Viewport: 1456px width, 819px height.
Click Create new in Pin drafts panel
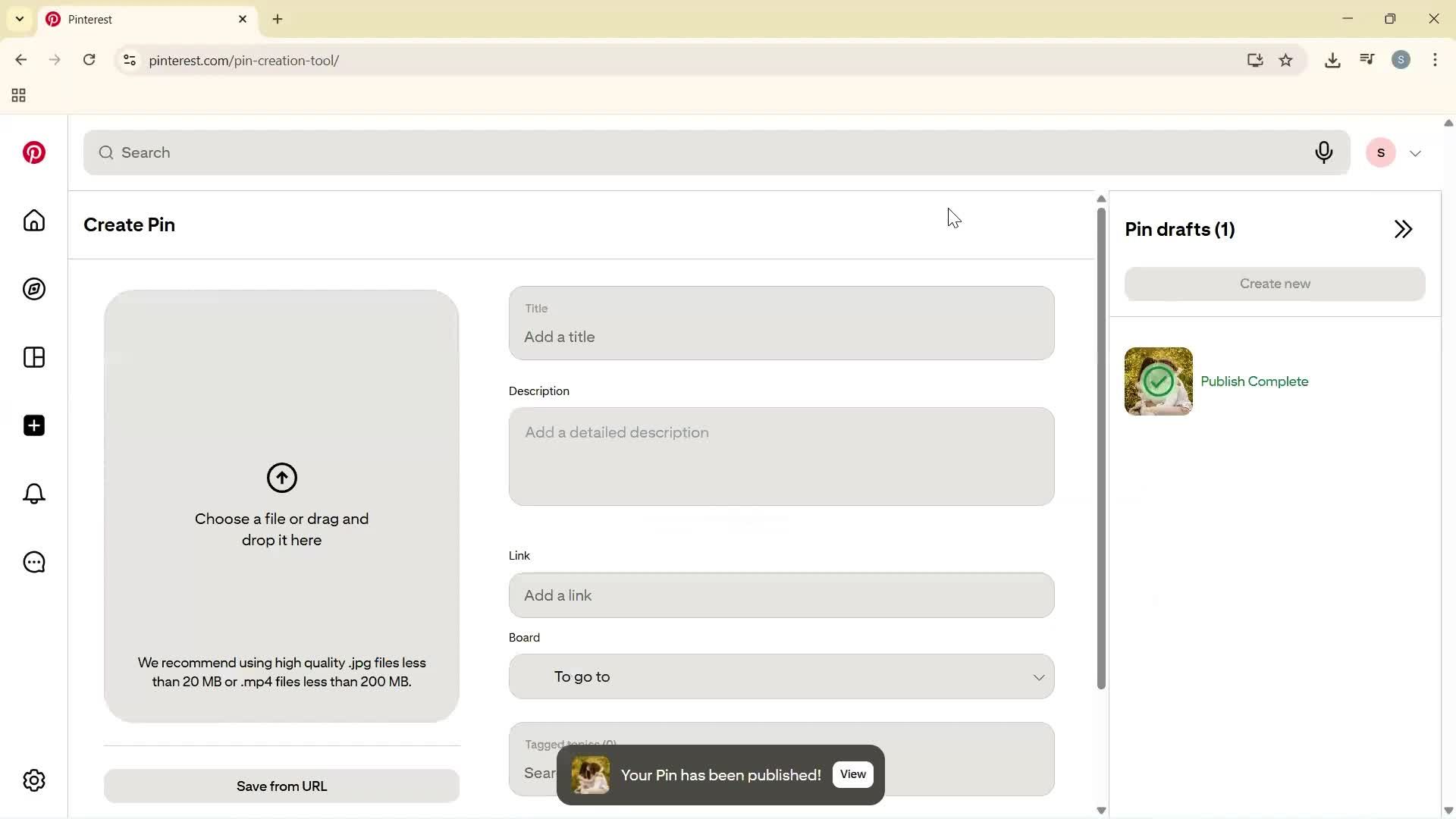tap(1275, 283)
